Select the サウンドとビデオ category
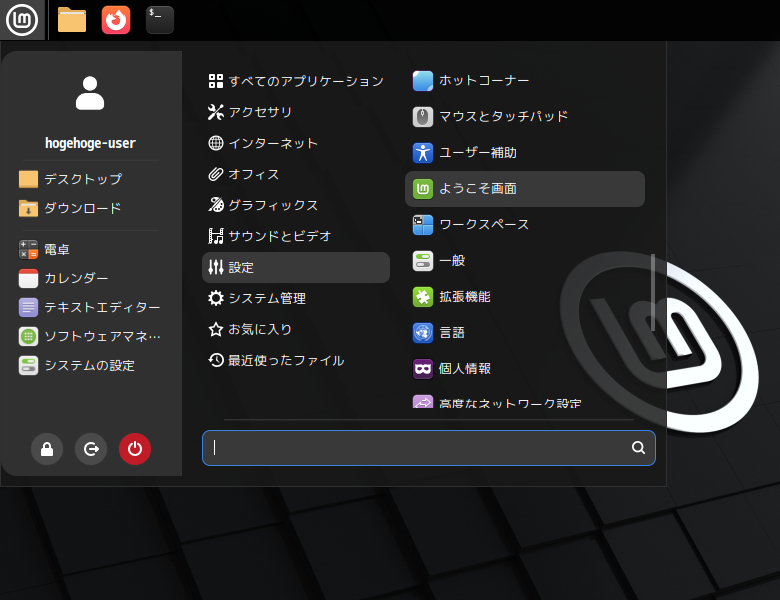The image size is (780, 600). [295, 236]
